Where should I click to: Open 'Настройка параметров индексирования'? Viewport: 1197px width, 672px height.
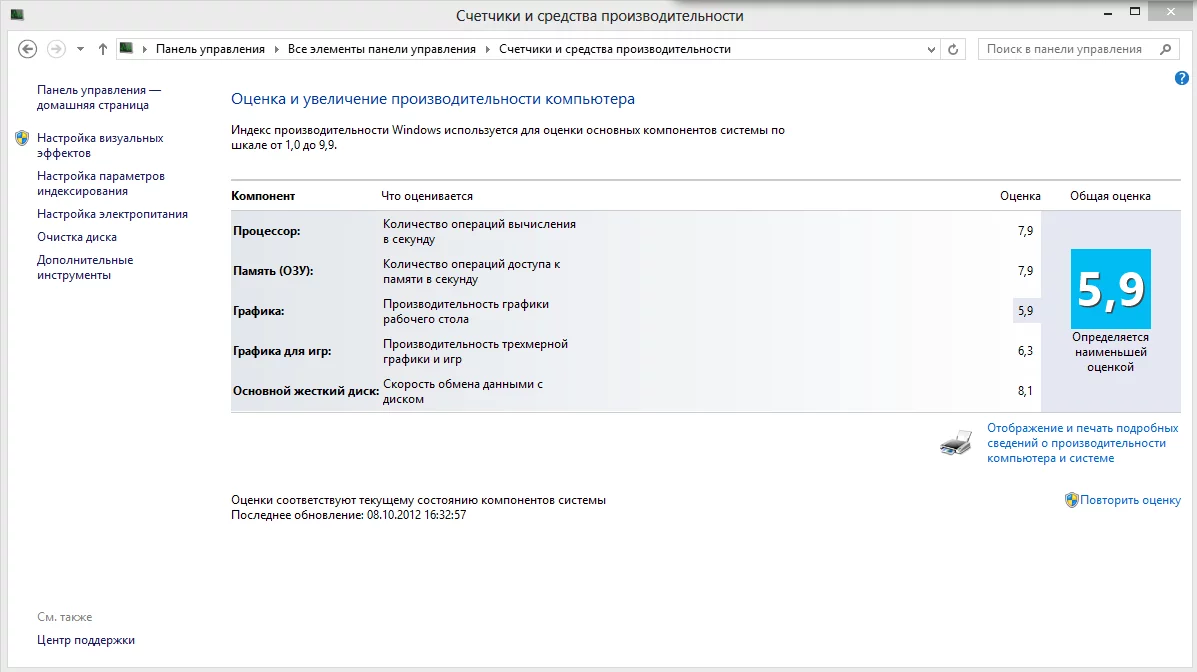(101, 183)
